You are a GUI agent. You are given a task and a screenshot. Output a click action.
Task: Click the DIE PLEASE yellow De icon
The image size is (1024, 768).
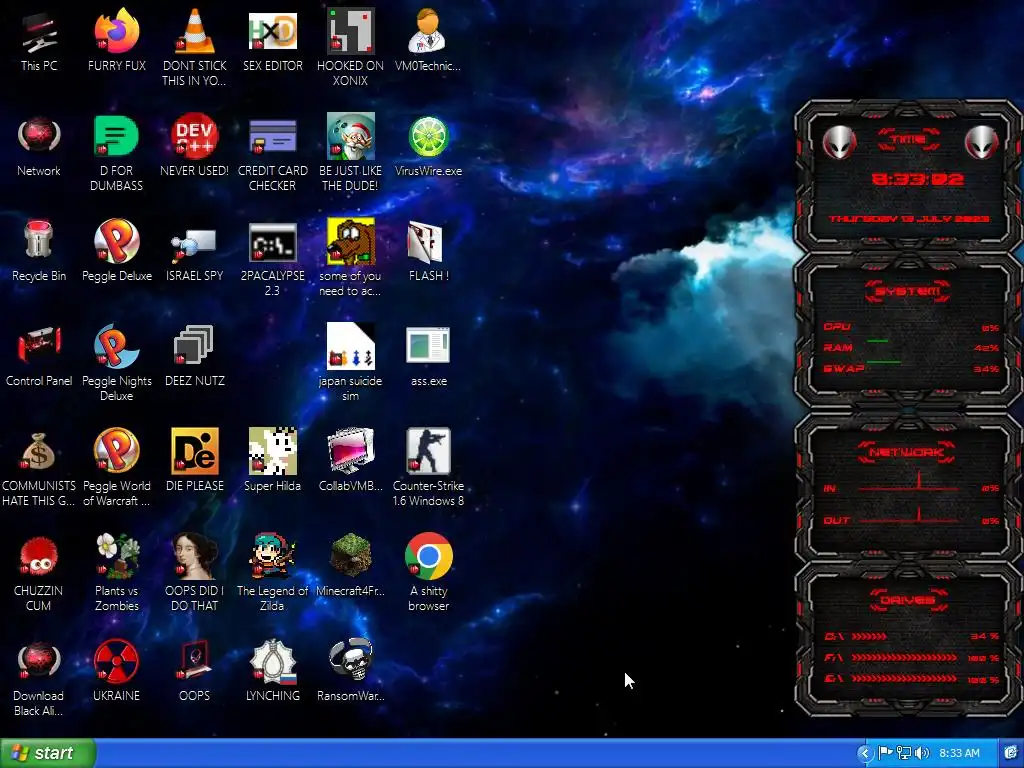point(194,451)
